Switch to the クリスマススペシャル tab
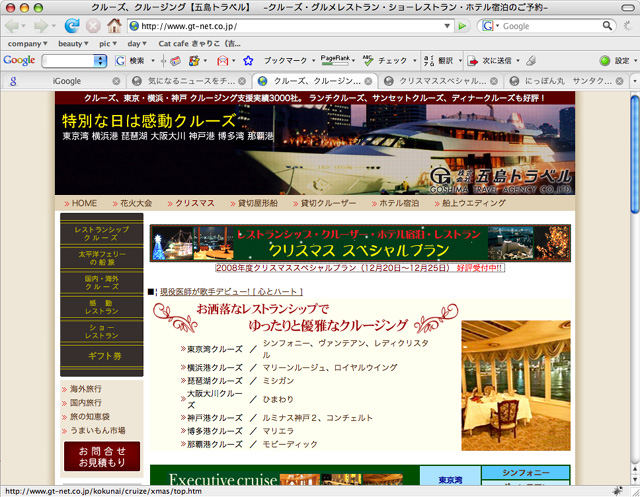 click(x=442, y=81)
